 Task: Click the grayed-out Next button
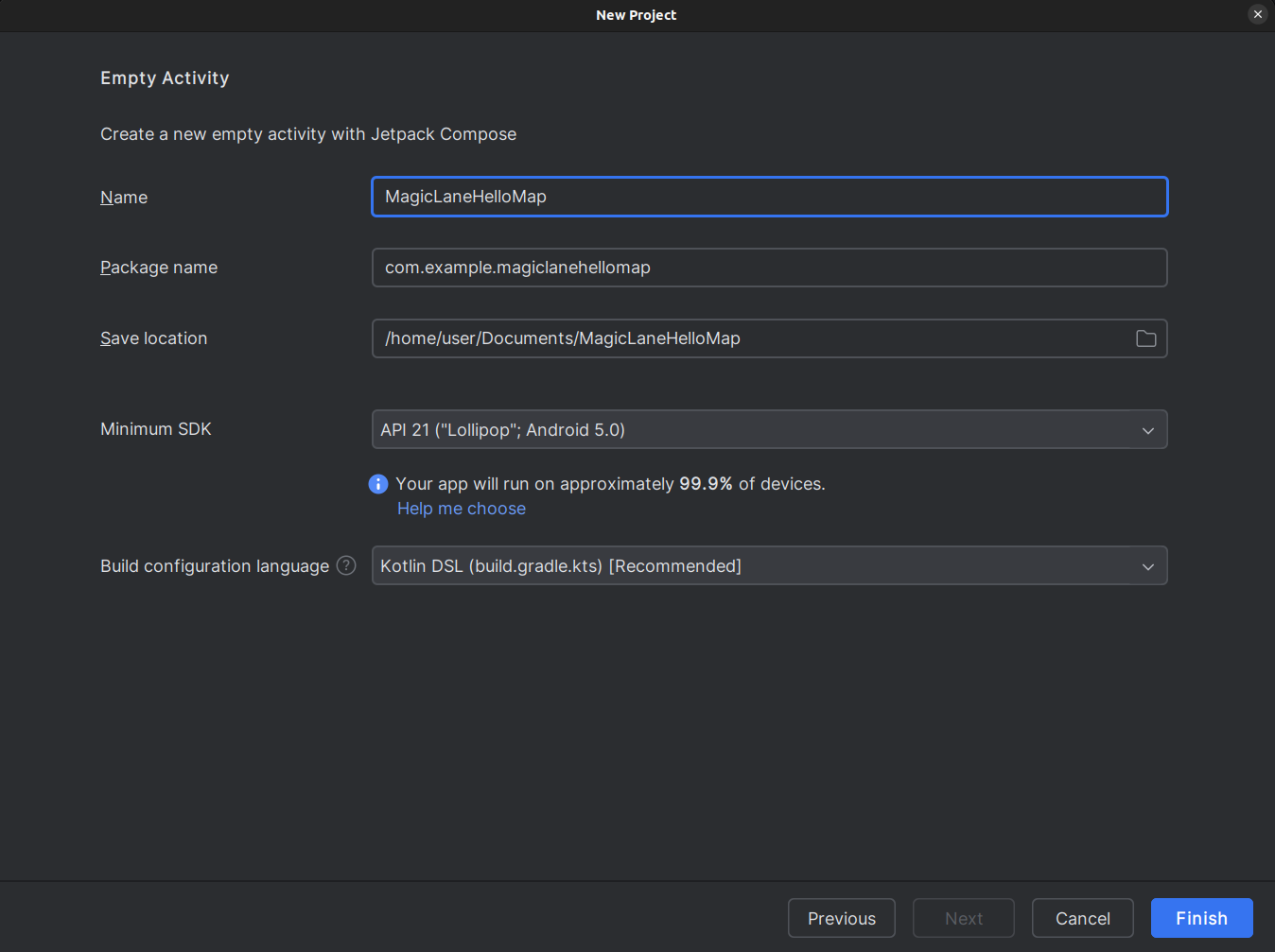point(963,918)
